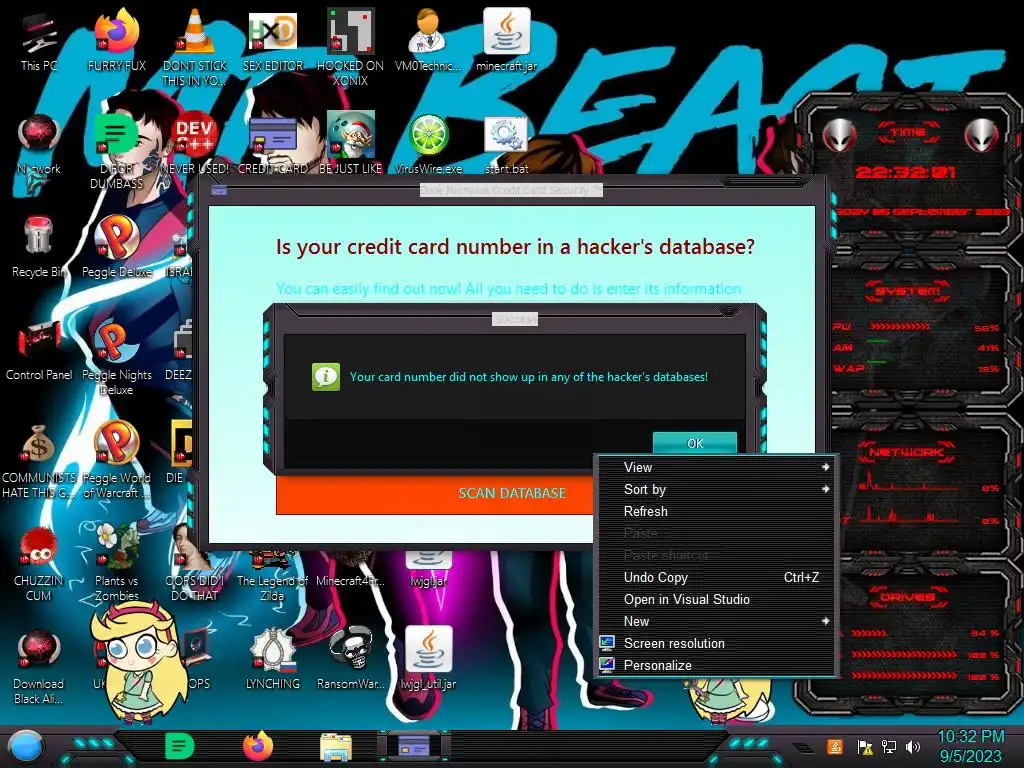Open the green chat app taskbar button
The width and height of the screenshot is (1024, 768).
point(180,746)
